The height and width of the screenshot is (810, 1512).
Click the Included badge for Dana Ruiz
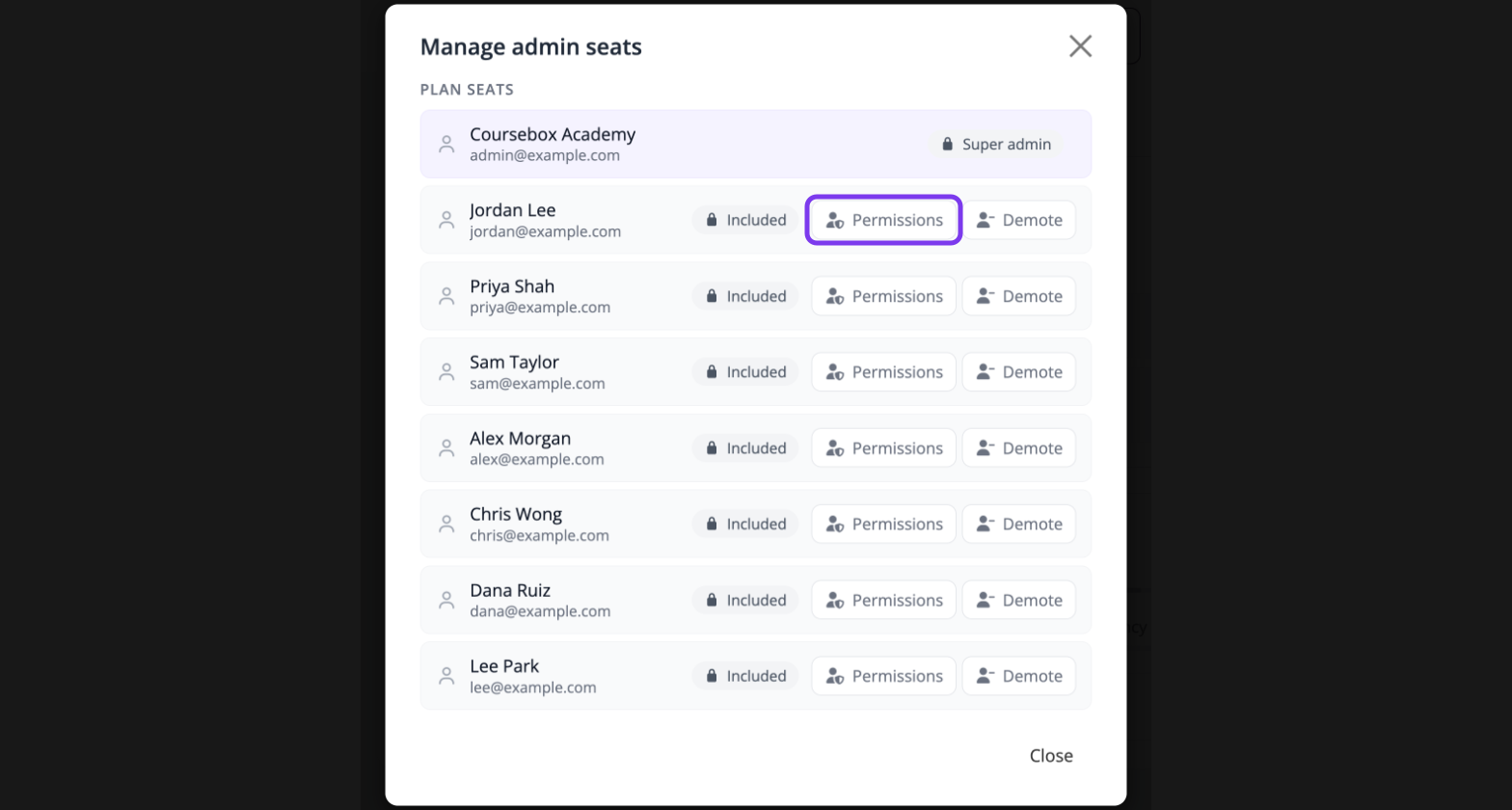coord(745,600)
